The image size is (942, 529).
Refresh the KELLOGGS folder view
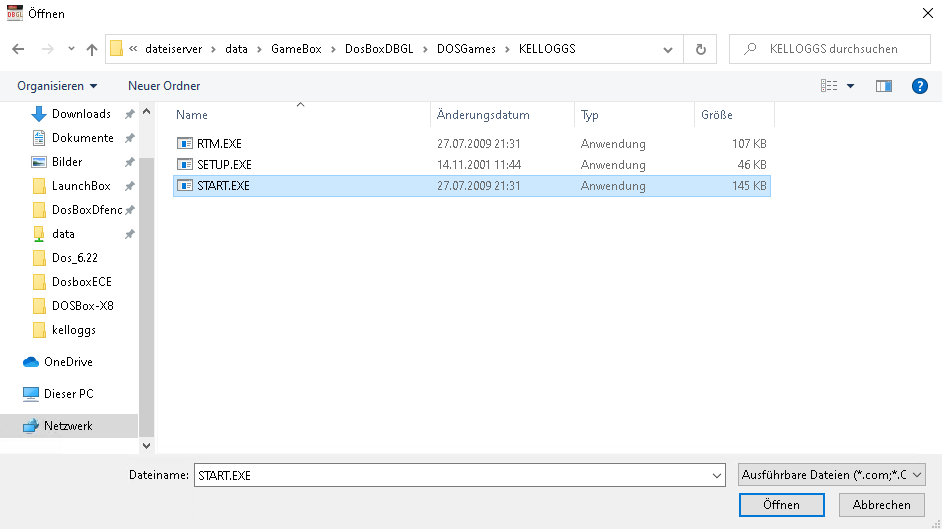700,49
